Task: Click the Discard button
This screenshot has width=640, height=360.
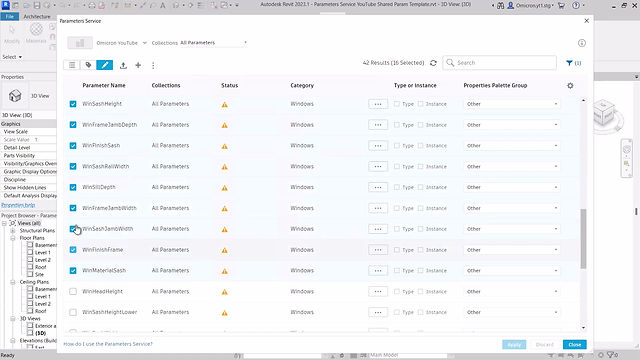Action: pos(544,345)
